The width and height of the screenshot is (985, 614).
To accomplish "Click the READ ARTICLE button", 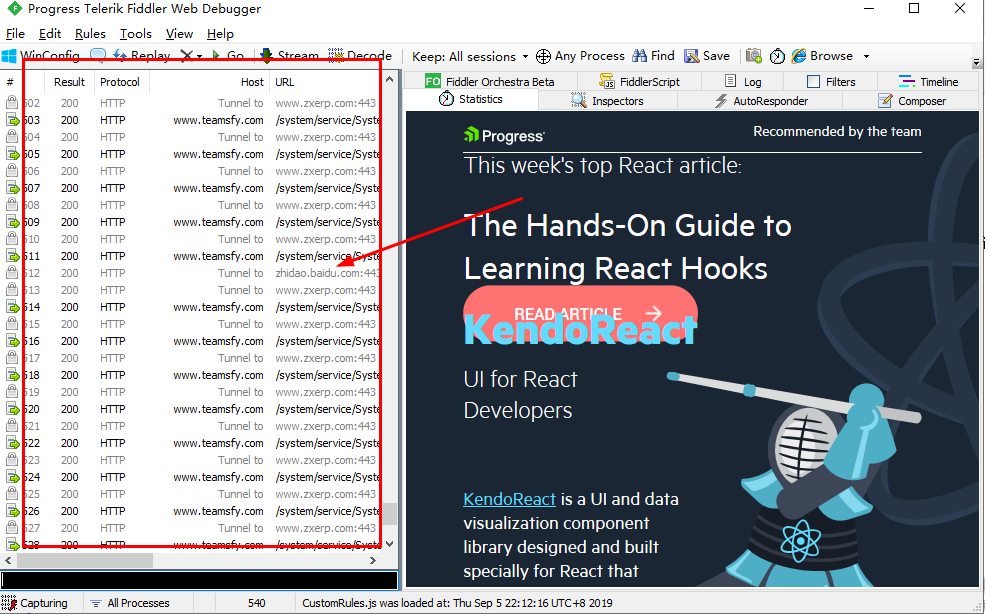I will pos(580,313).
